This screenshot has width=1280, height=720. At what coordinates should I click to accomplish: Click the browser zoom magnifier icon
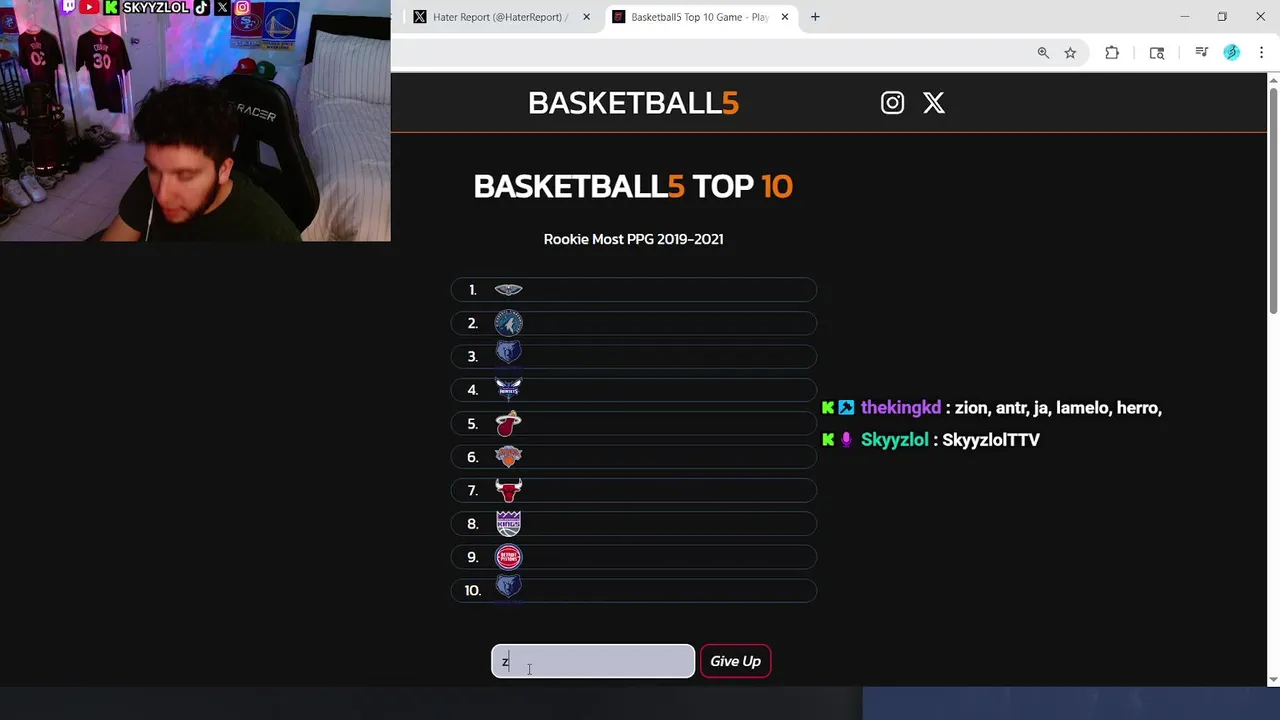1043,53
